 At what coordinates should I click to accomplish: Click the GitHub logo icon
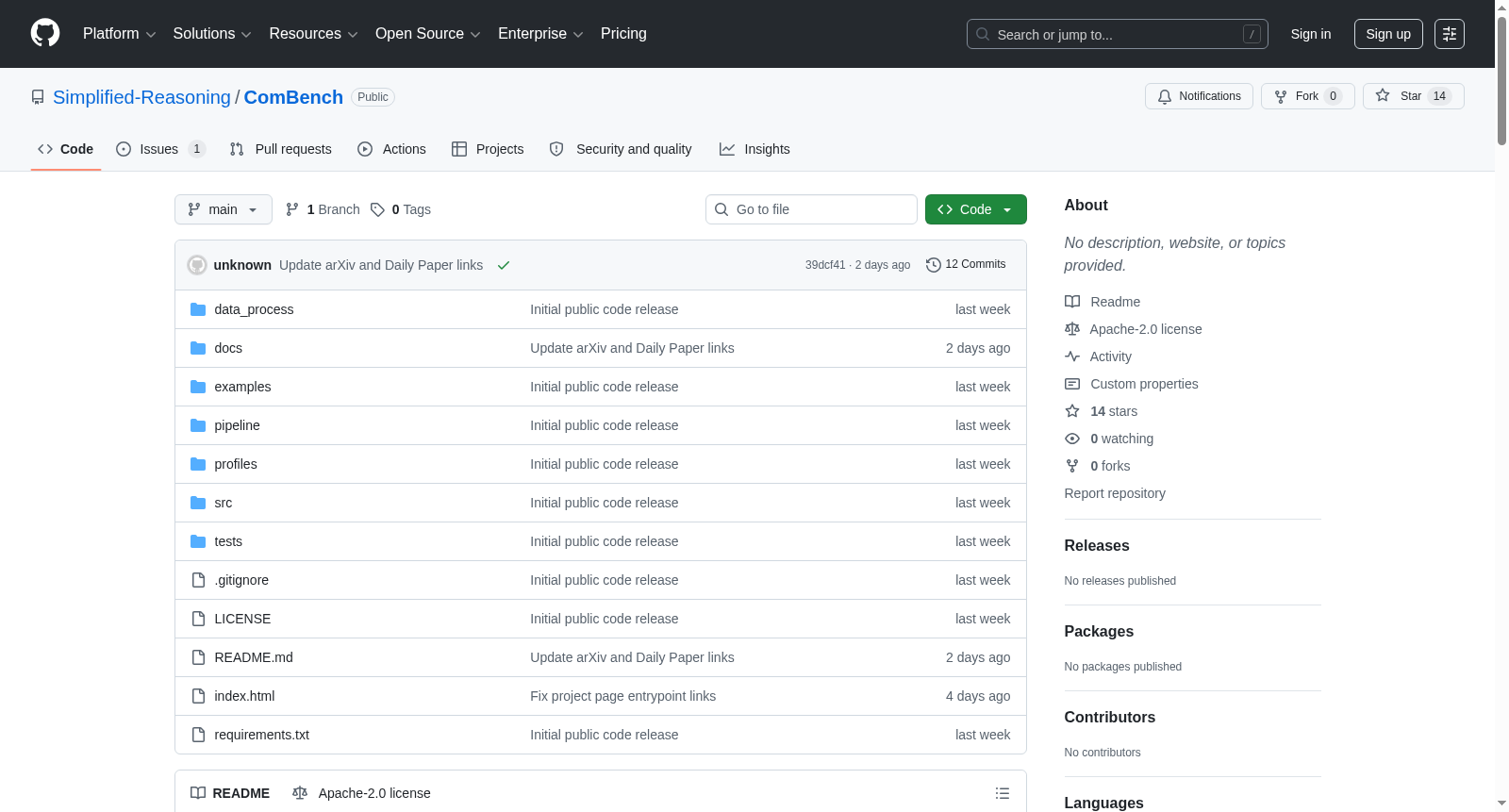[x=45, y=34]
